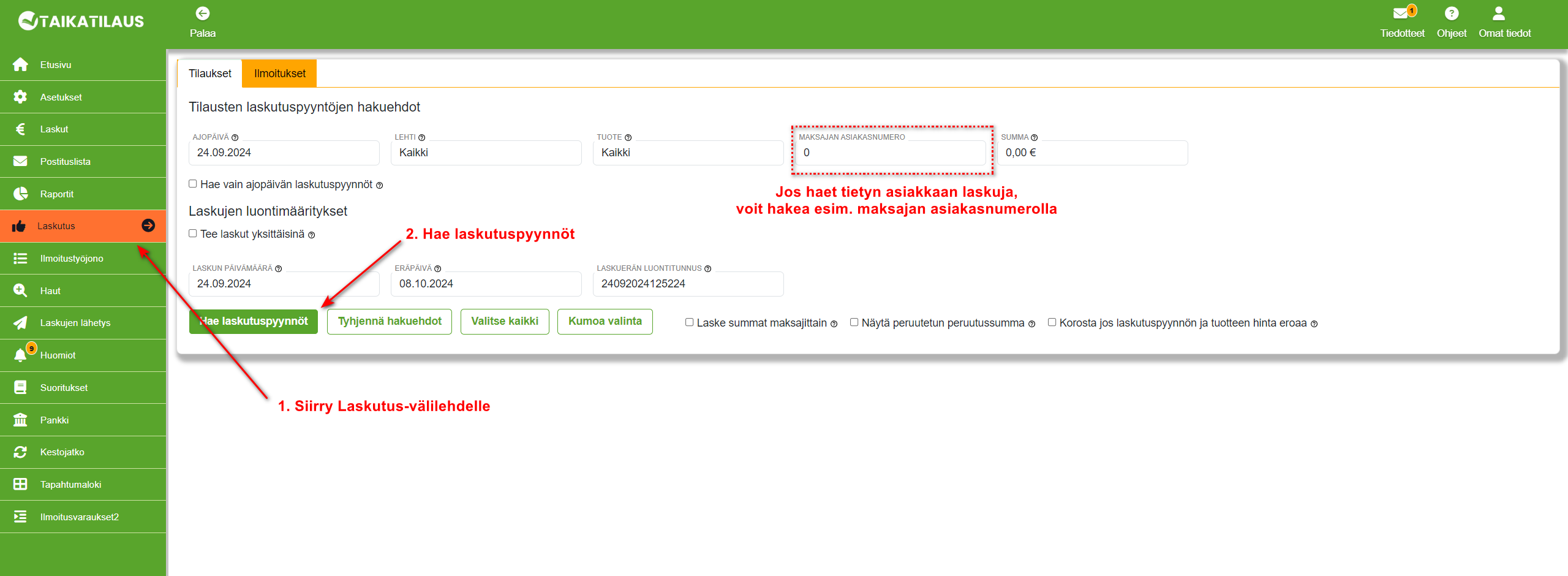Click the Etusivu home icon
This screenshot has width=1568, height=576.
(x=20, y=64)
